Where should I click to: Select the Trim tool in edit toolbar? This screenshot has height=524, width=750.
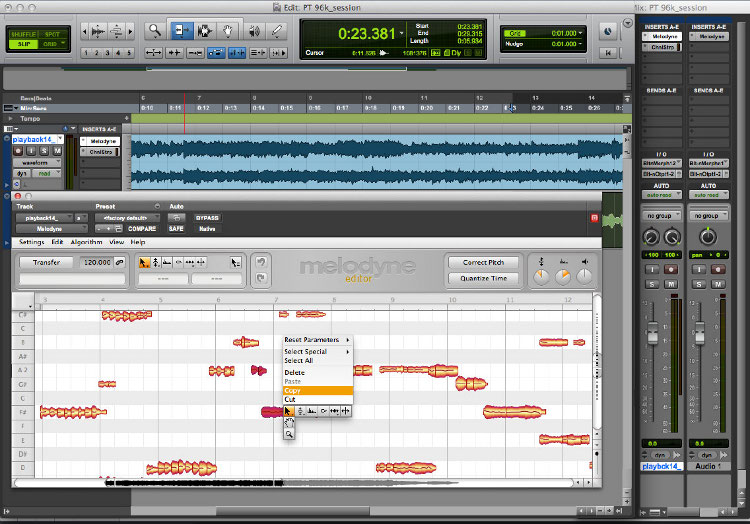(x=182, y=31)
